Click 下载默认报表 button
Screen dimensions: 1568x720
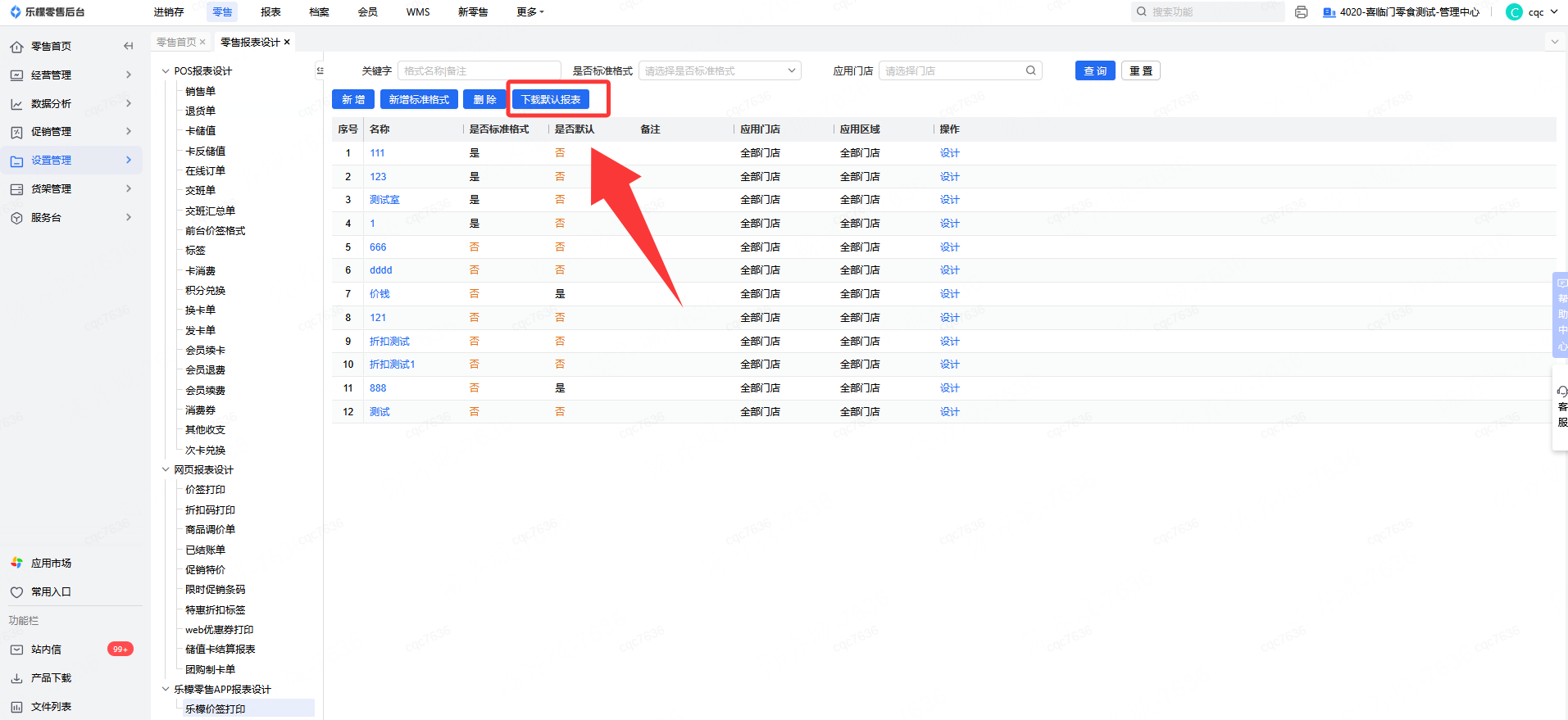tap(551, 99)
